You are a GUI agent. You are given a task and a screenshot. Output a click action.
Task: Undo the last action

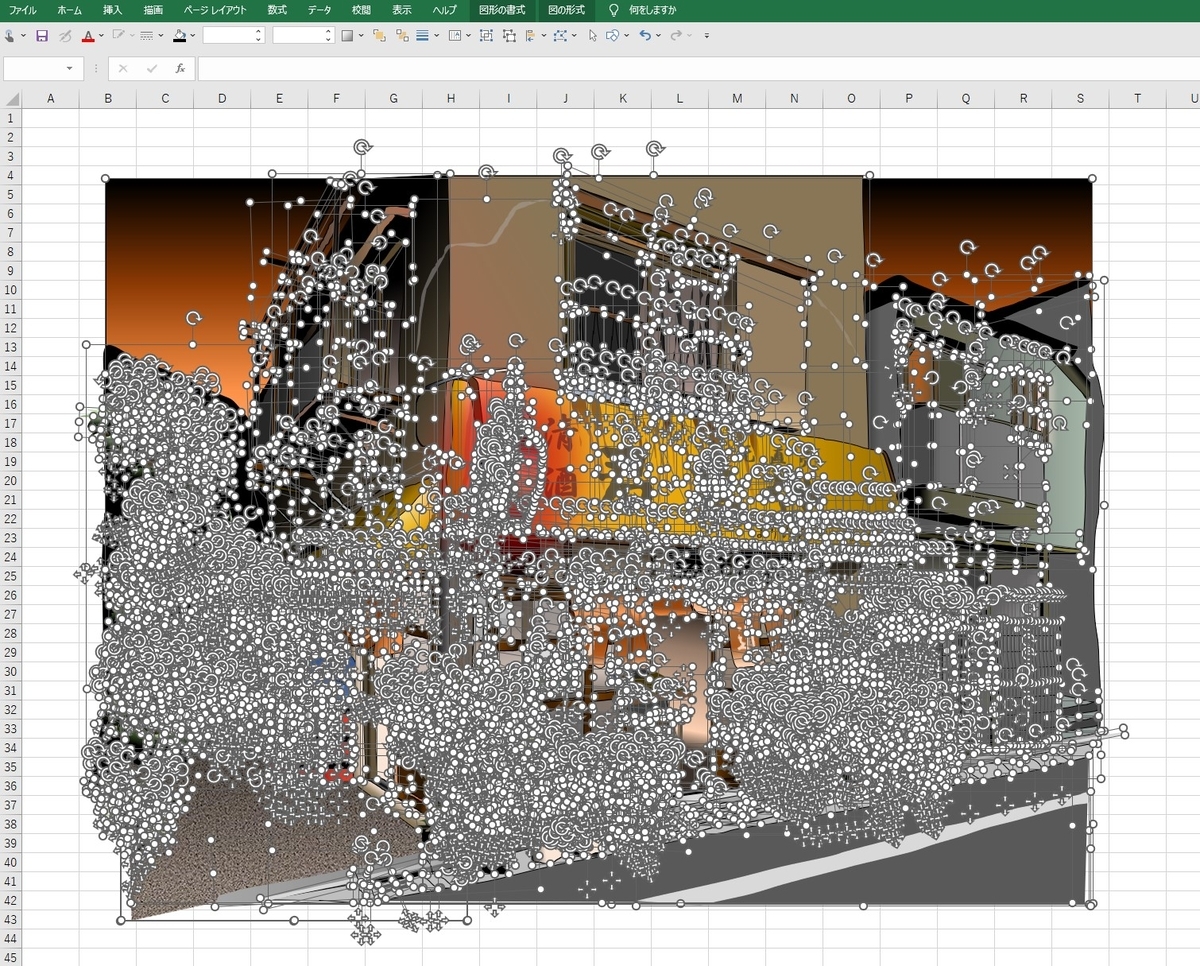tap(645, 35)
